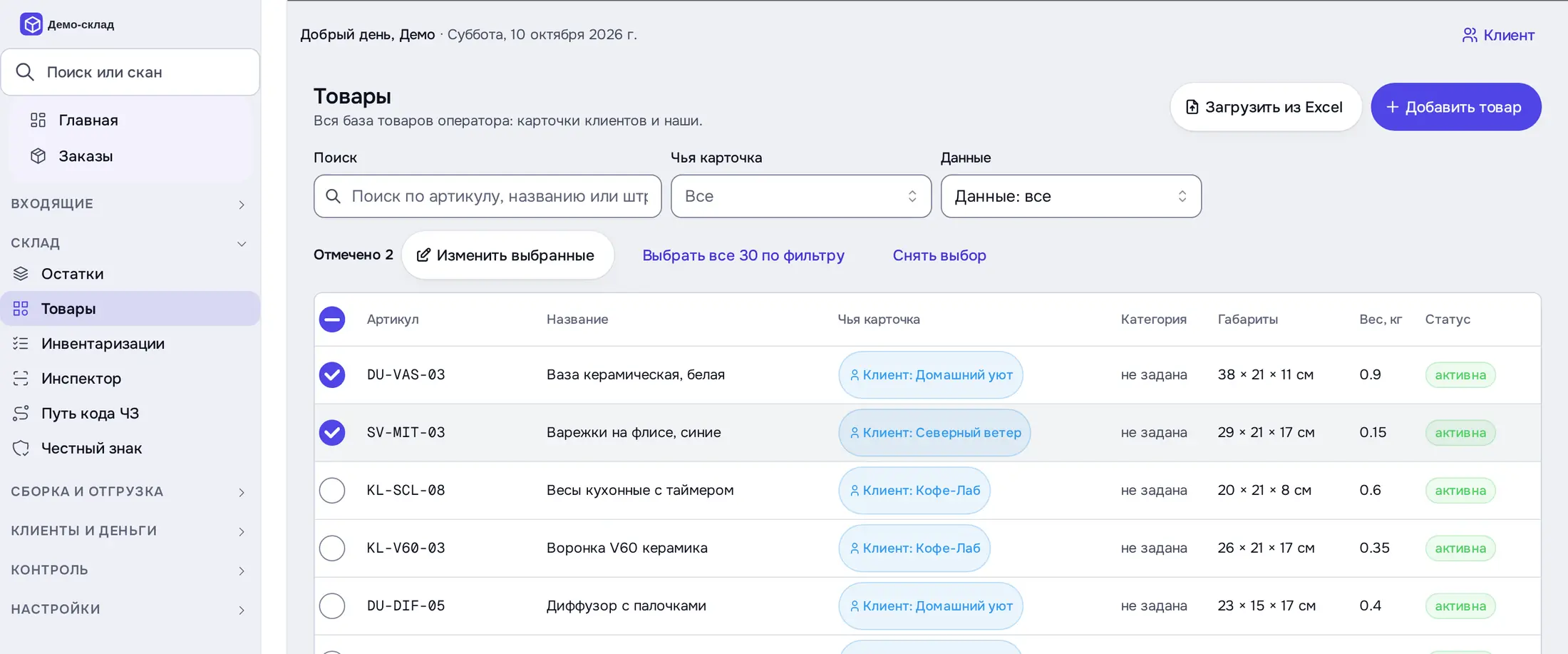Open the Данные: все dropdown
1568x654 pixels.
(1071, 196)
